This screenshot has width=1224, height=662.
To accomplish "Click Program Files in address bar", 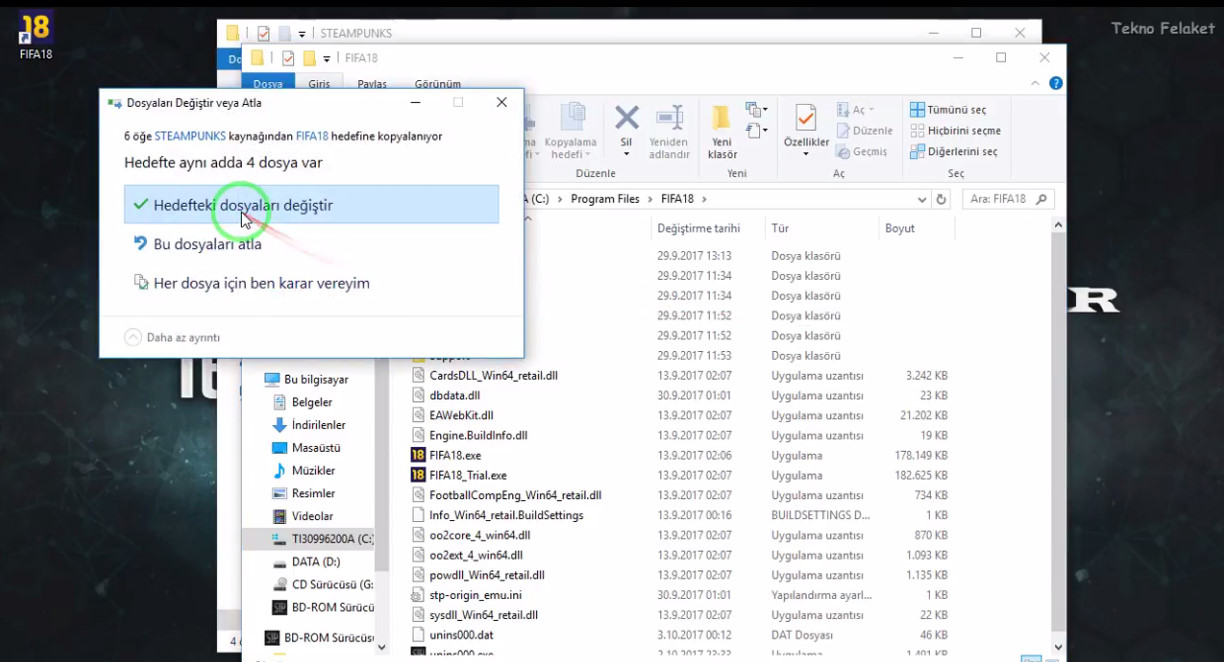I will click(x=605, y=199).
